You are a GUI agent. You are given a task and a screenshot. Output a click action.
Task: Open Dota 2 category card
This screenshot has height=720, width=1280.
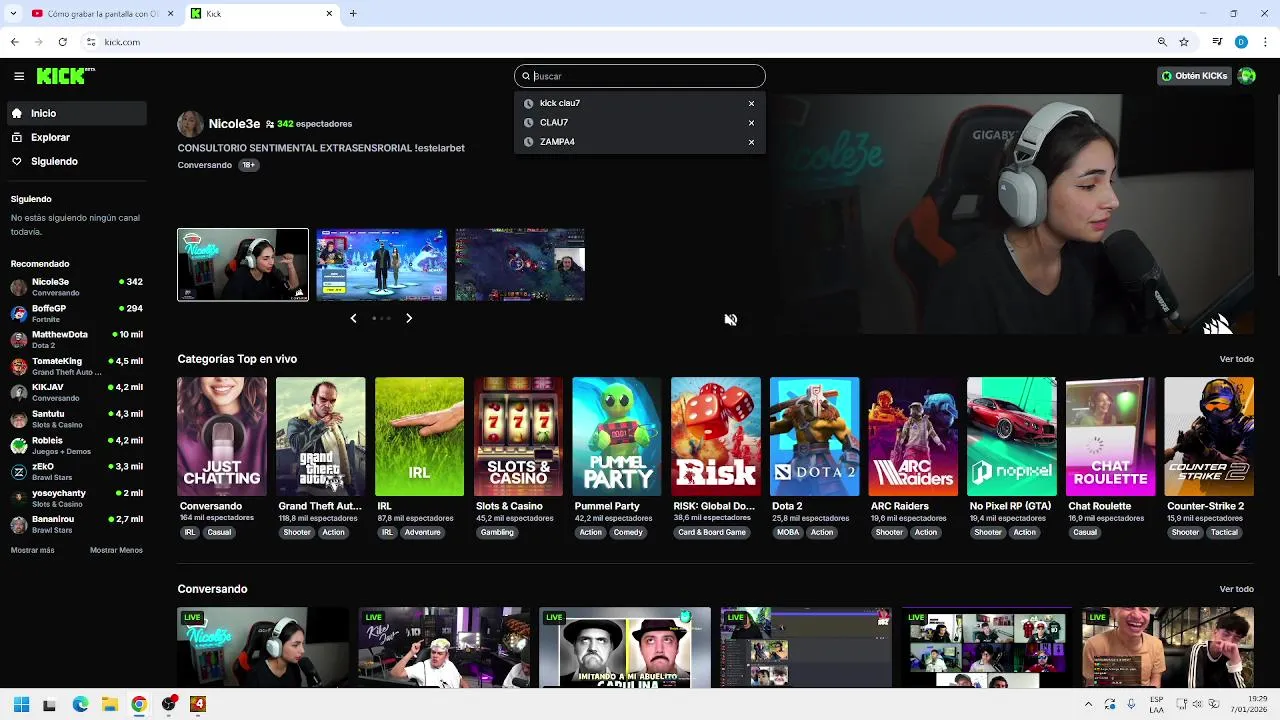815,436
